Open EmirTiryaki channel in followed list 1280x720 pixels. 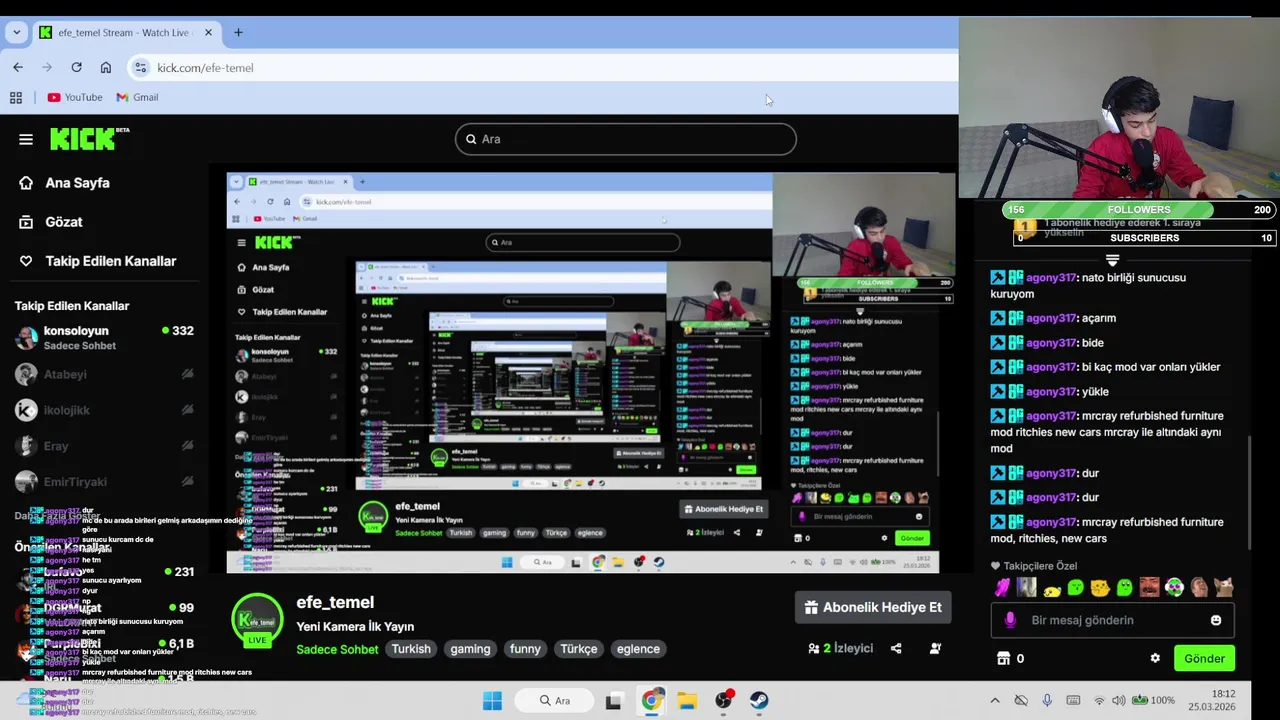[x=104, y=482]
